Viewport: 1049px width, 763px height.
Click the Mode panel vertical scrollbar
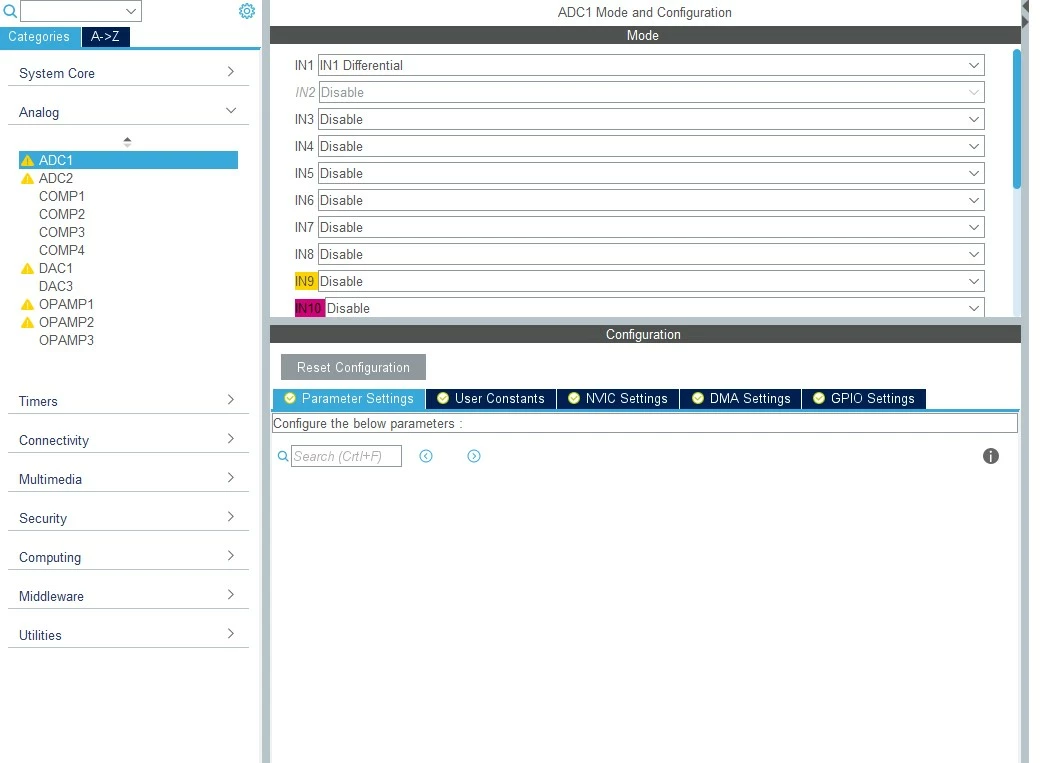1017,119
